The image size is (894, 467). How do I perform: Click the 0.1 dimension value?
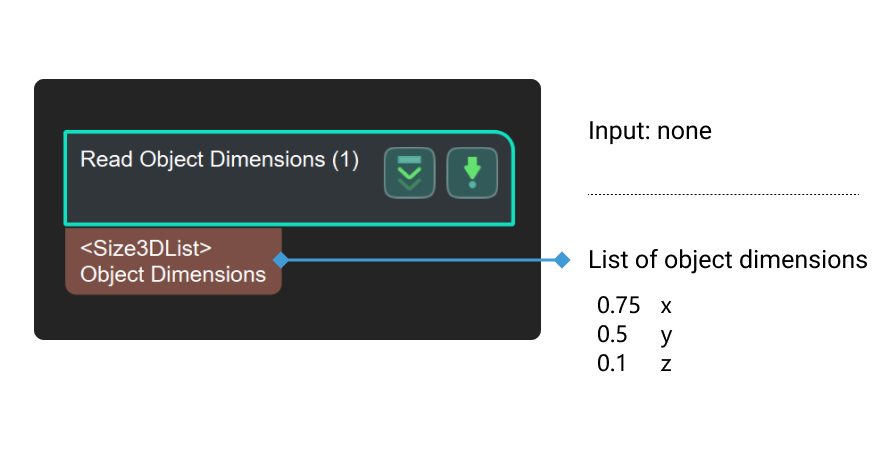tap(612, 364)
